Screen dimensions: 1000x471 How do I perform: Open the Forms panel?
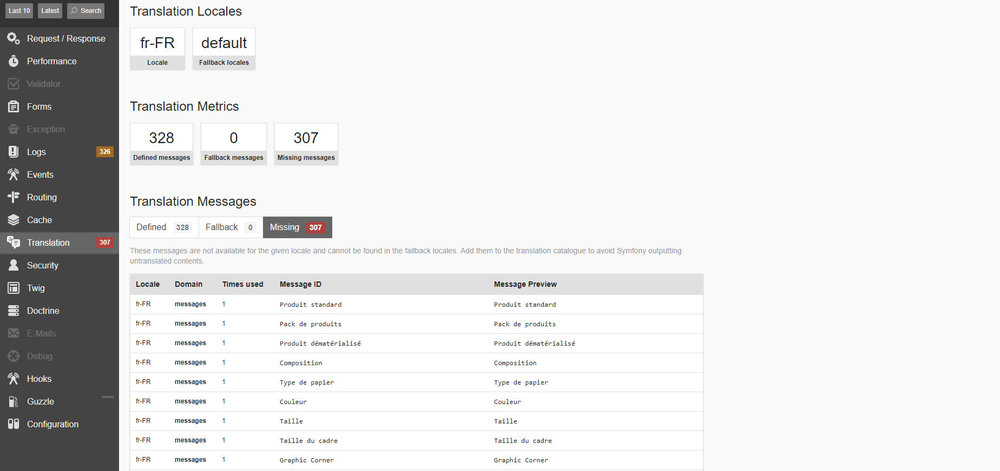pos(59,106)
